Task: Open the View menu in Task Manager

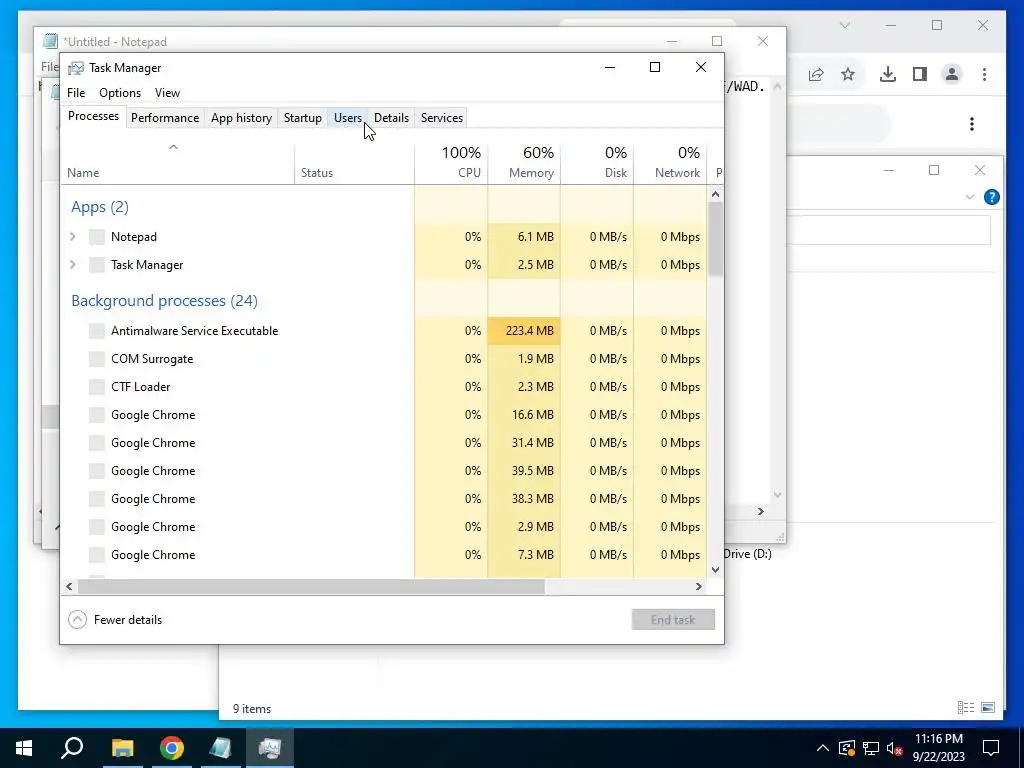Action: click(x=167, y=93)
